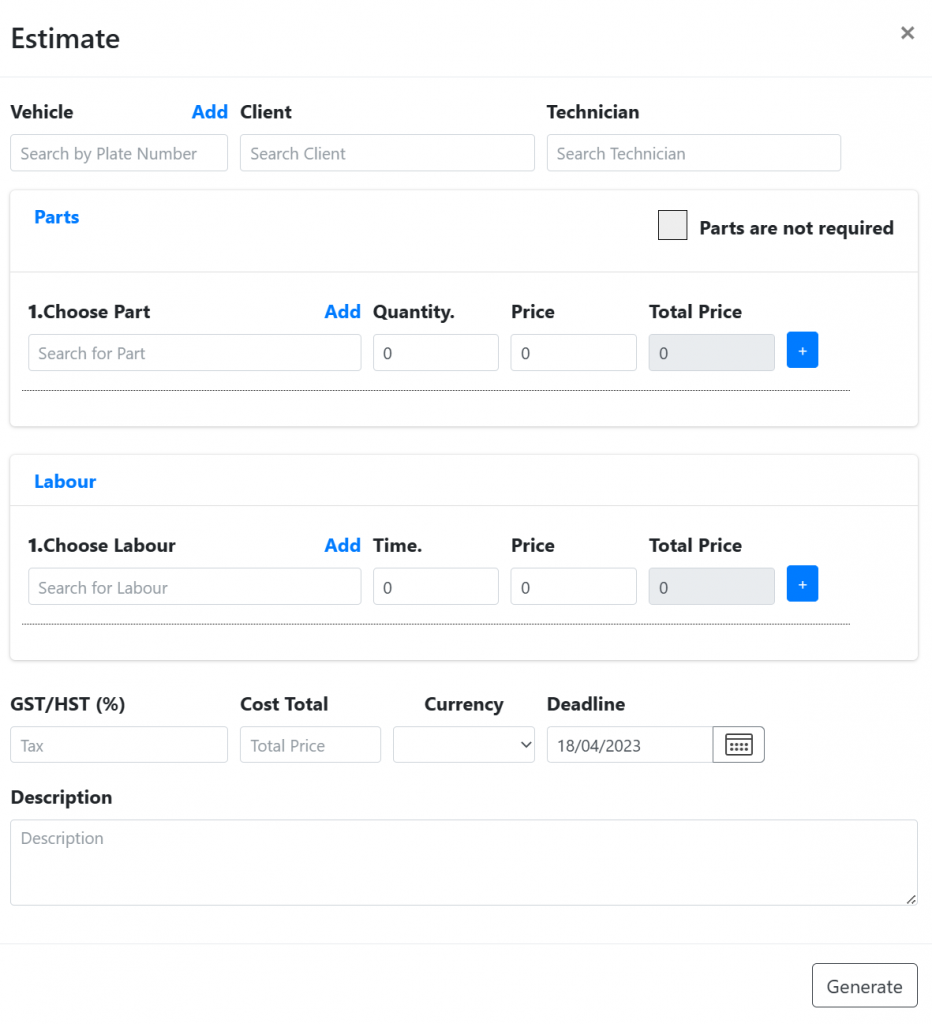Click the Add link next to Choose Labour
This screenshot has height=1024, width=932.
tap(342, 545)
